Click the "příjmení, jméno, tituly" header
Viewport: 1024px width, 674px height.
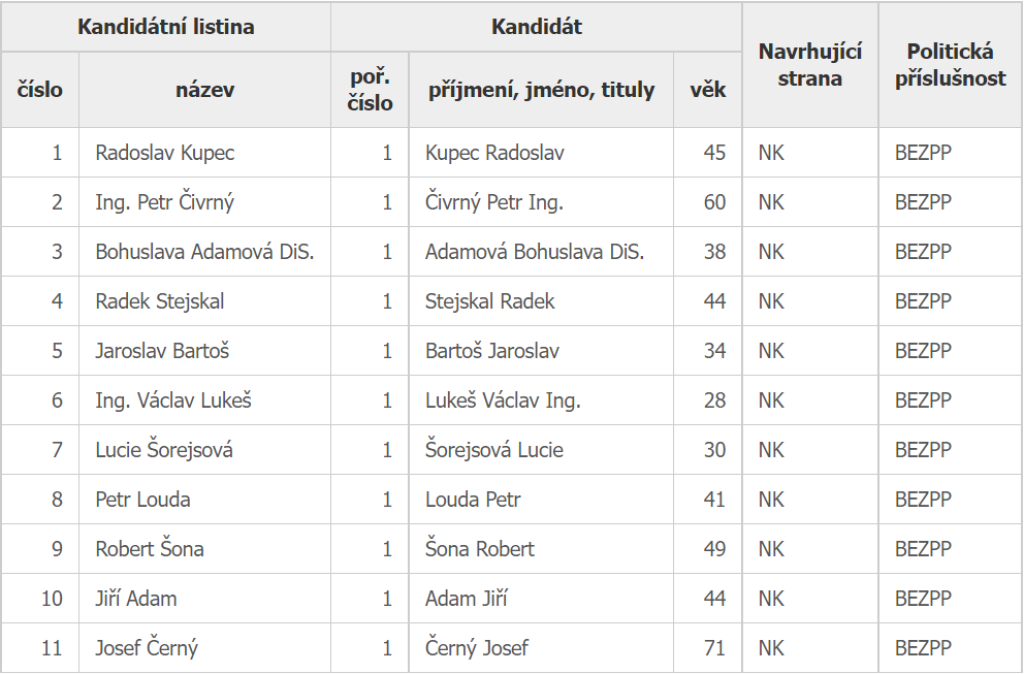click(x=541, y=90)
